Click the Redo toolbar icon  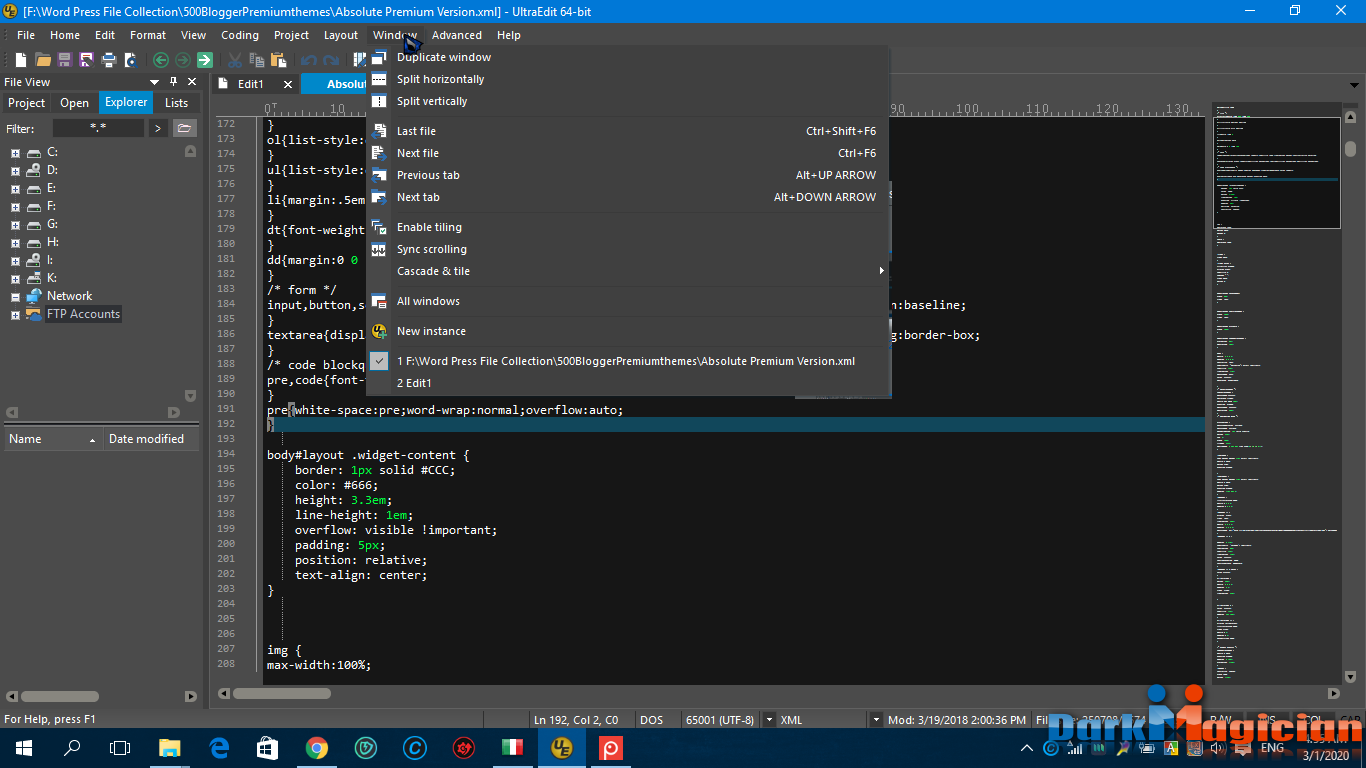[x=331, y=60]
